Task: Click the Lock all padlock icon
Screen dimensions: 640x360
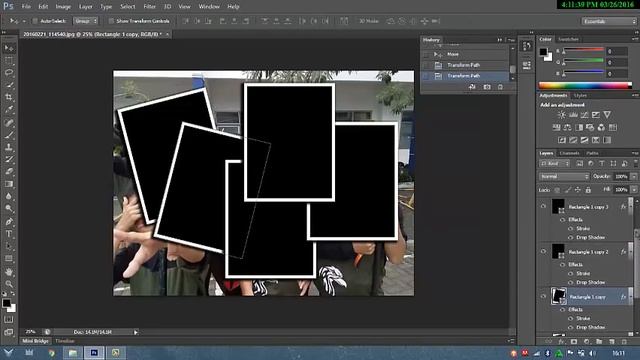Action: coord(588,190)
